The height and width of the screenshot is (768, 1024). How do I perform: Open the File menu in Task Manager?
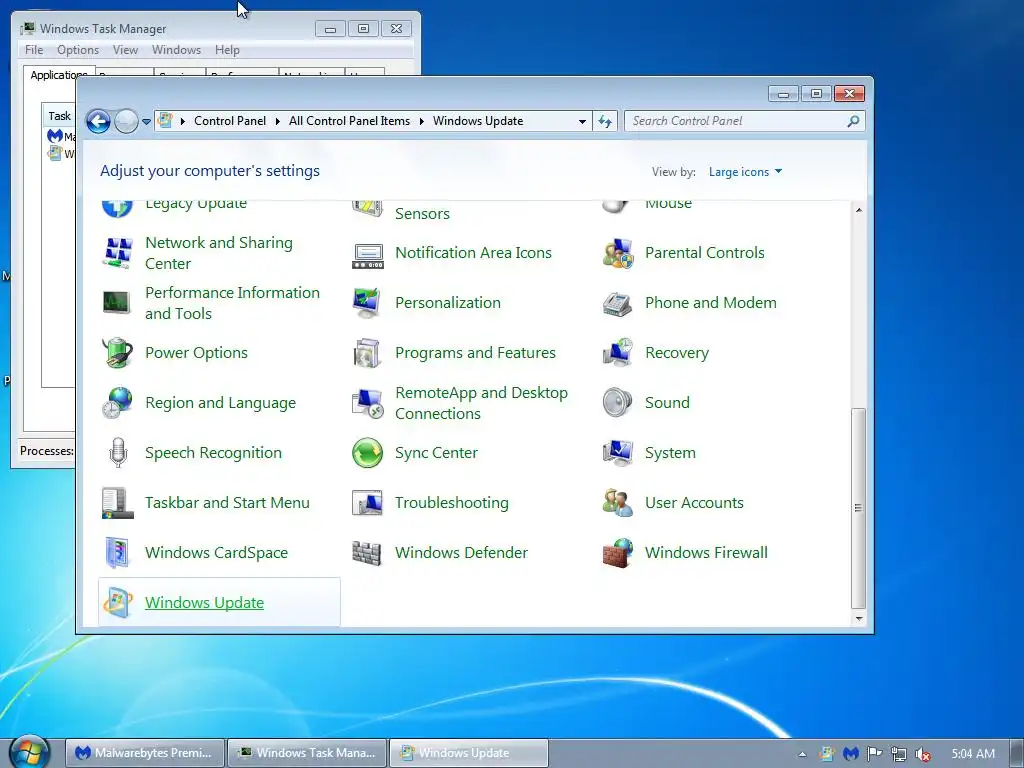click(34, 50)
